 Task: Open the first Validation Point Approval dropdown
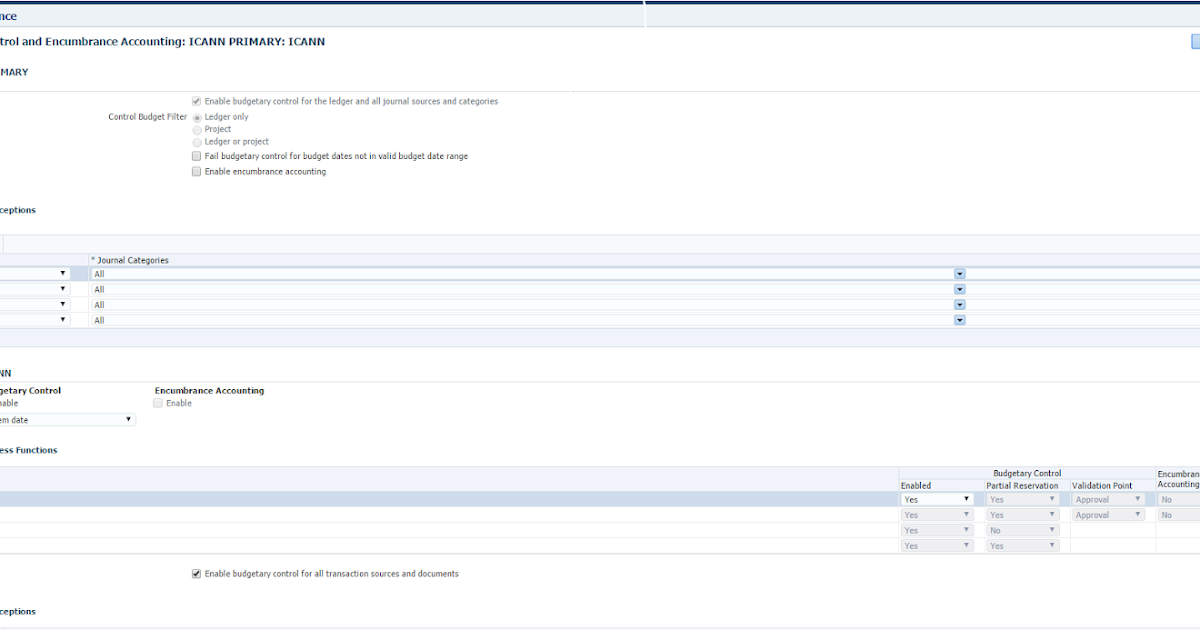tap(1139, 499)
